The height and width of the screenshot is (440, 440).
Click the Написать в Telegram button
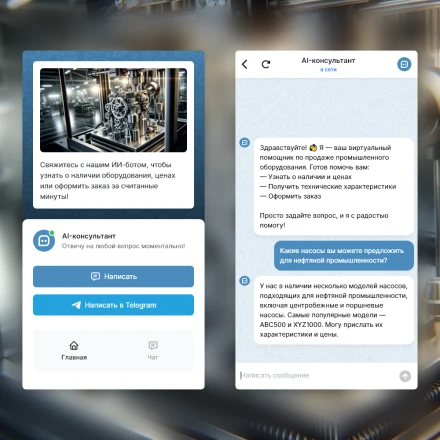[x=113, y=305]
